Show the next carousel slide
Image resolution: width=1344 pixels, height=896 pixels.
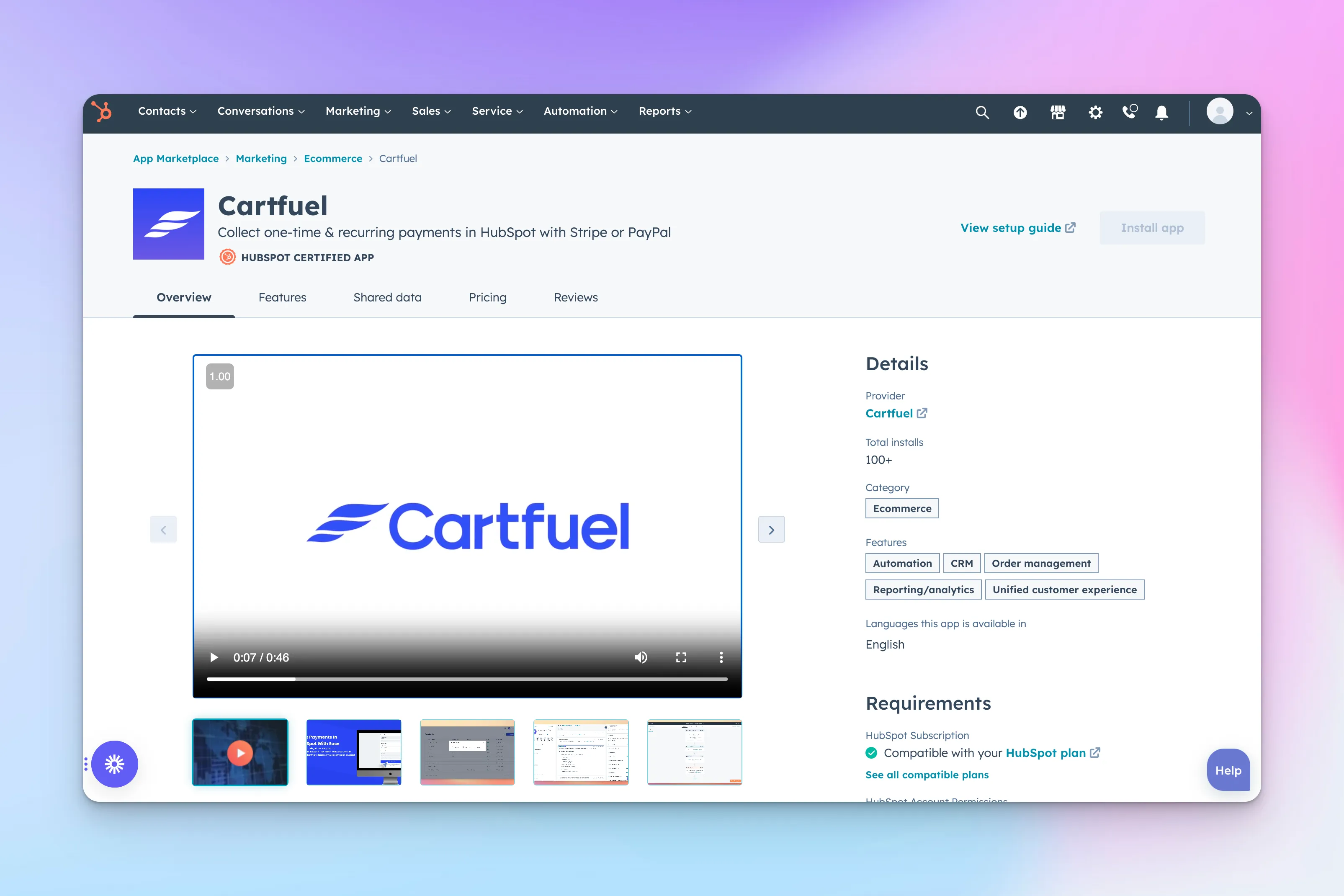click(x=771, y=530)
